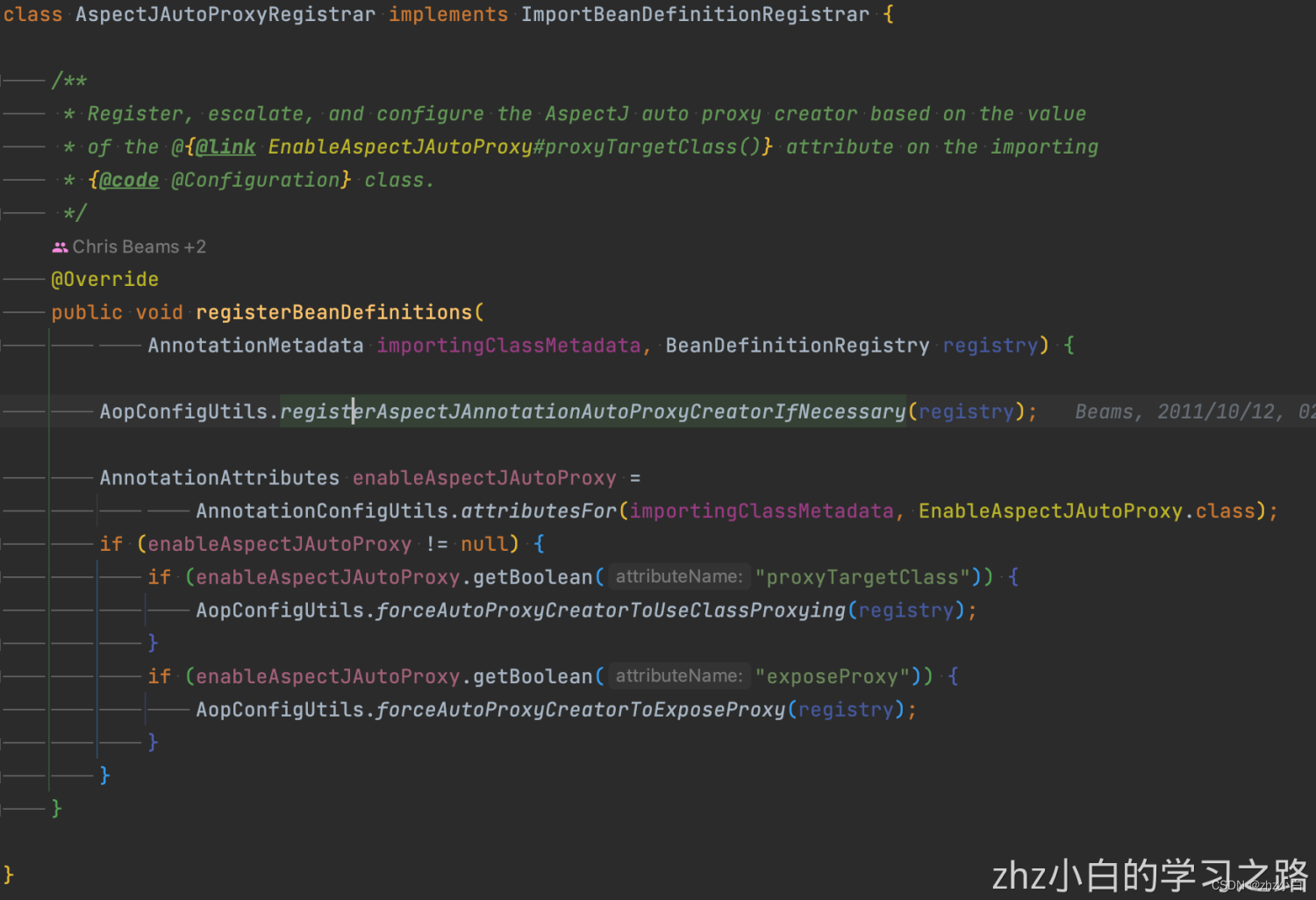Click the enableAspectJAutoProxy variable declaration

484,478
